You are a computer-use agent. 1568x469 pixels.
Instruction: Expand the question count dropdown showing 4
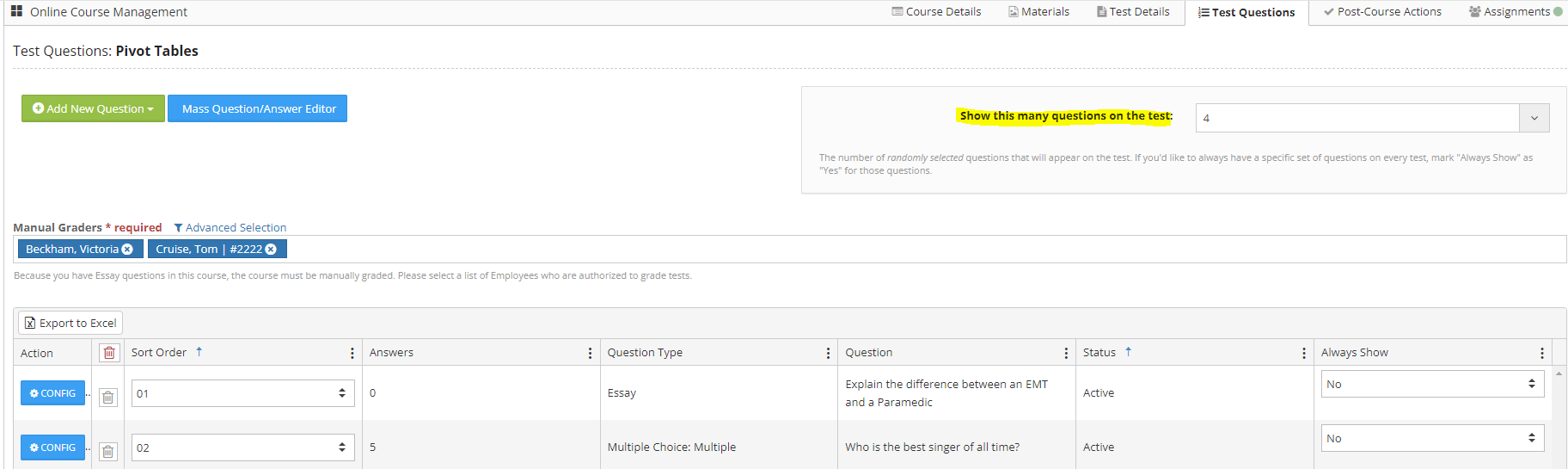(x=1534, y=118)
